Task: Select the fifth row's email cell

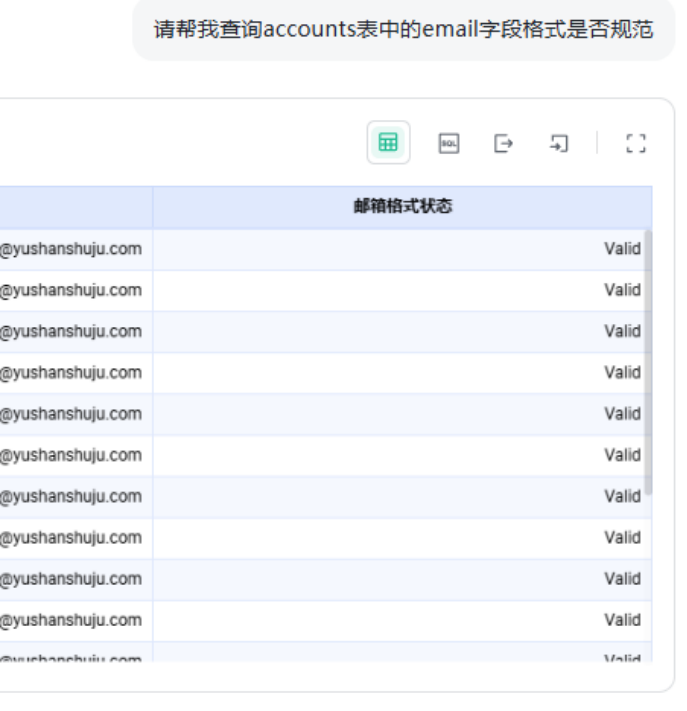Action: coord(71,413)
